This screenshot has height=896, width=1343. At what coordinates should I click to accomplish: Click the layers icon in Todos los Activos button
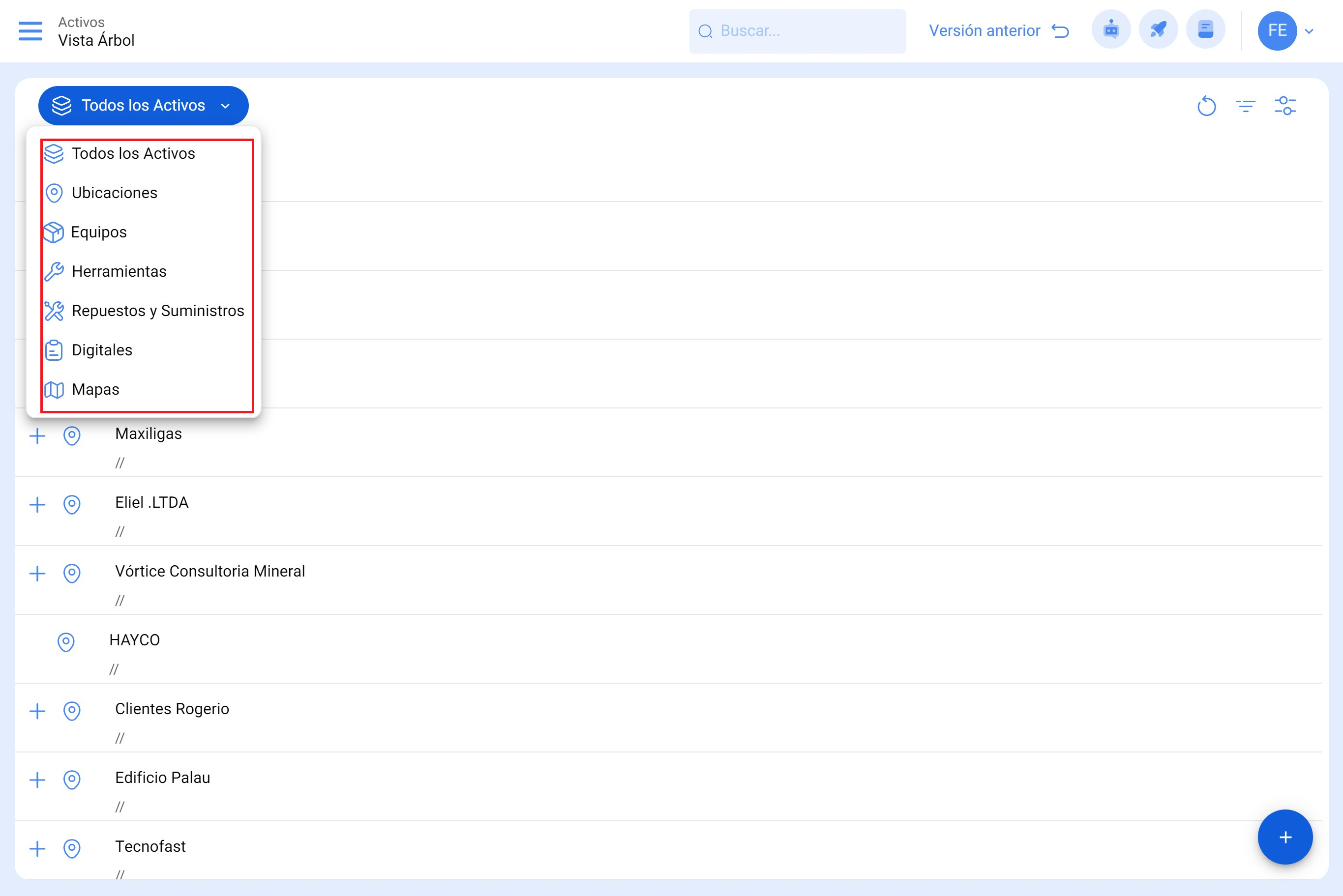click(x=61, y=106)
